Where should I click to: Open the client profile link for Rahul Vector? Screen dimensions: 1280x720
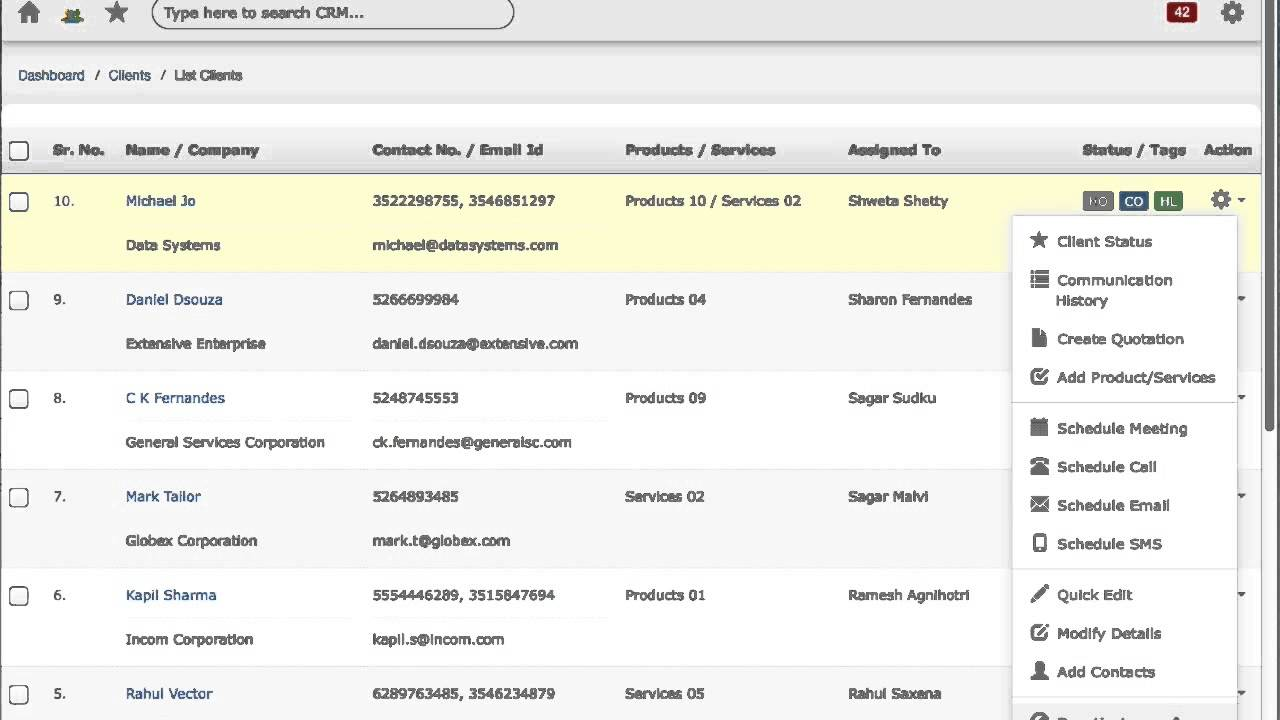[x=168, y=693]
